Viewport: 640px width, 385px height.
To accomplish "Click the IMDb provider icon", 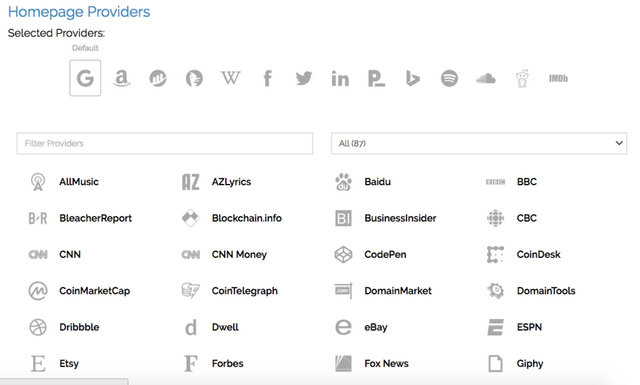I will click(x=558, y=78).
